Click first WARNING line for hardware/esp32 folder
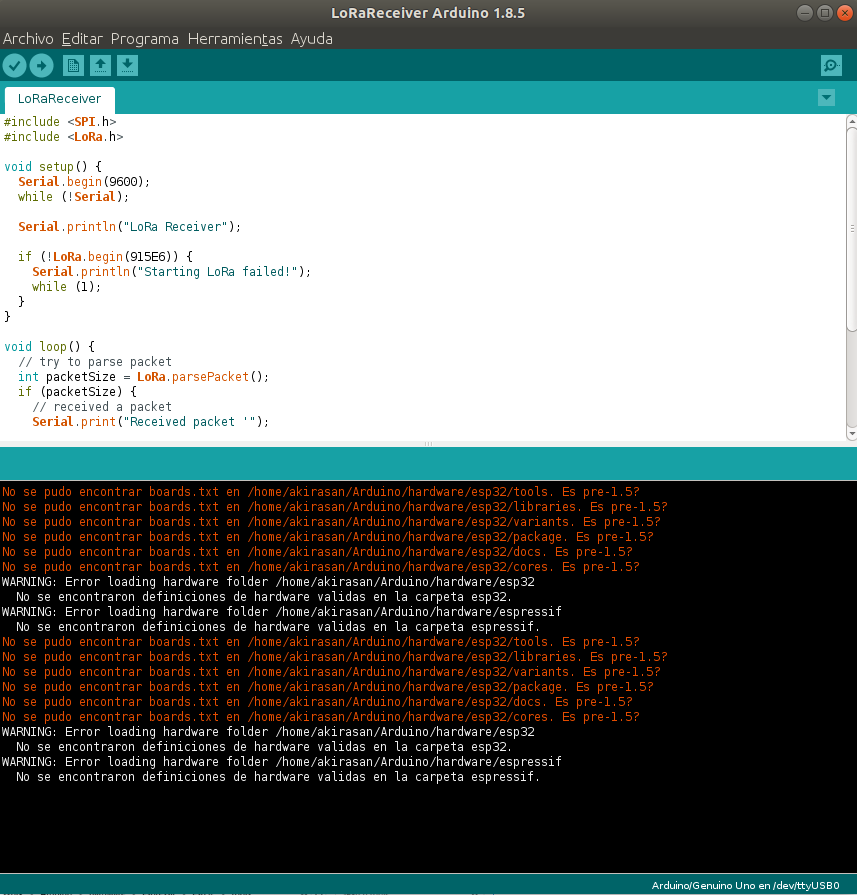Image resolution: width=857 pixels, height=895 pixels. coord(268,582)
